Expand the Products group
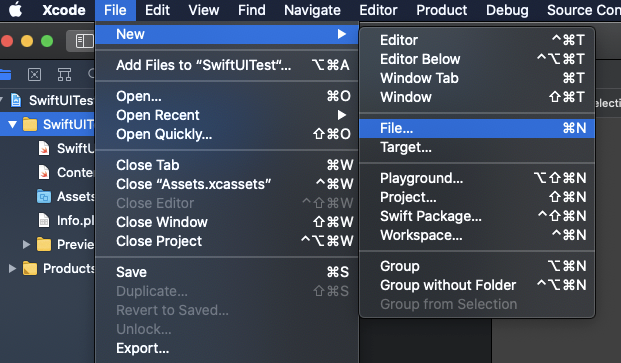Viewport: 621px width, 363px height. click(x=13, y=268)
